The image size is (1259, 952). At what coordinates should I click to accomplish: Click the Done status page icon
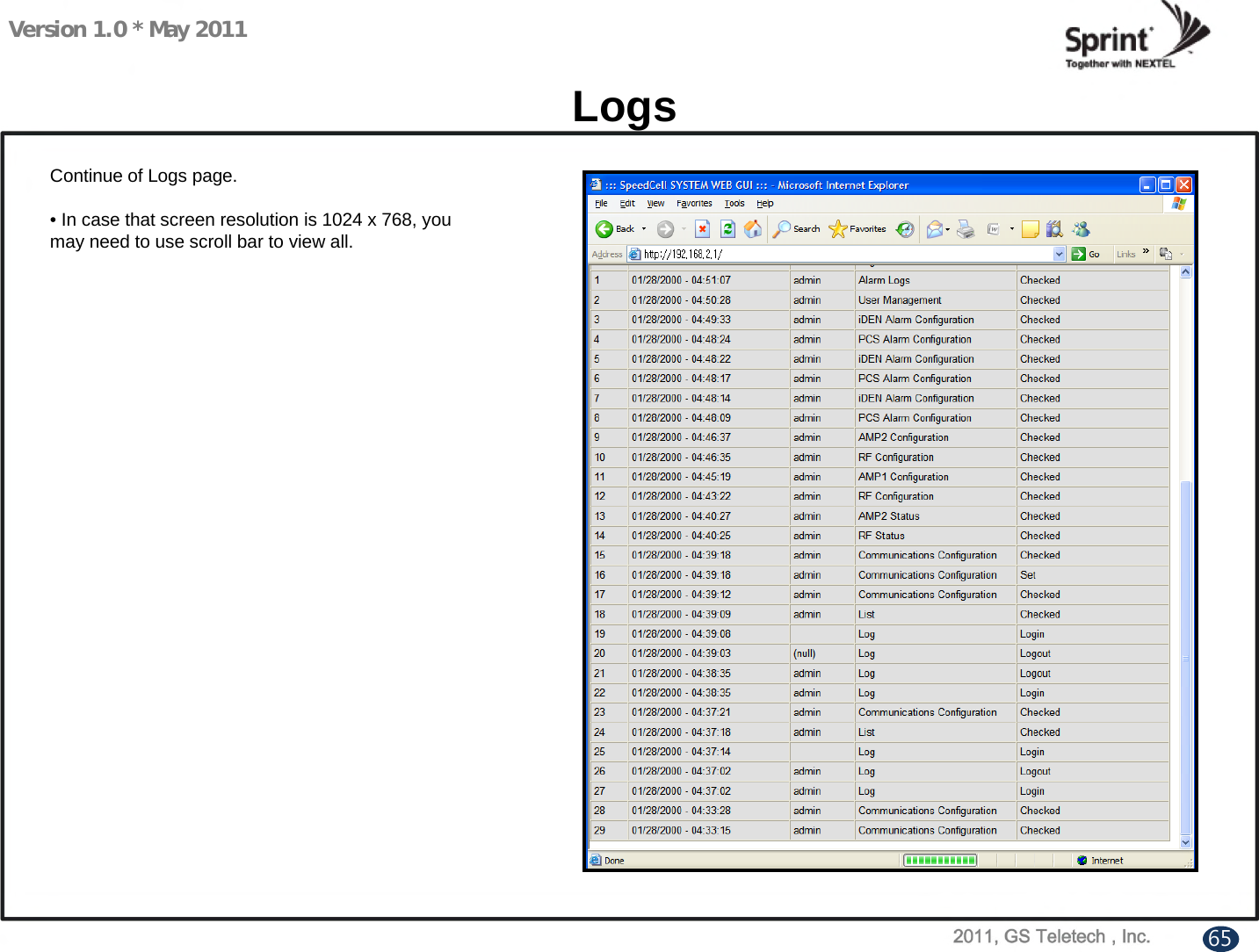596,861
